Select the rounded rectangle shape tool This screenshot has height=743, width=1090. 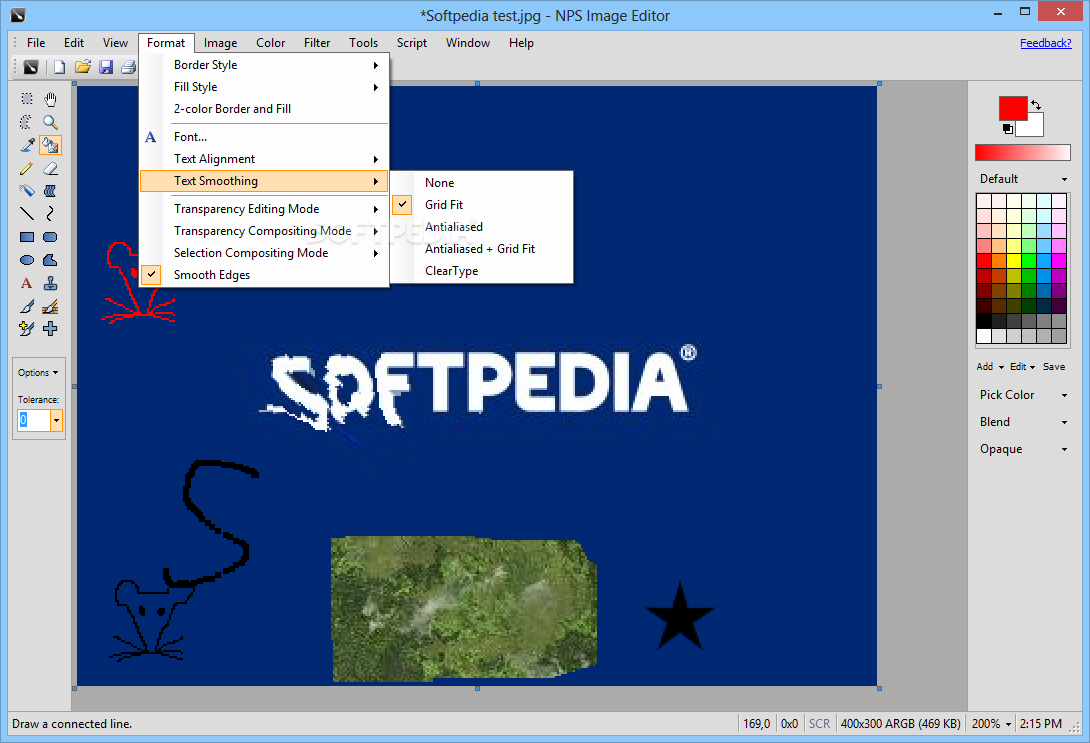click(50, 237)
